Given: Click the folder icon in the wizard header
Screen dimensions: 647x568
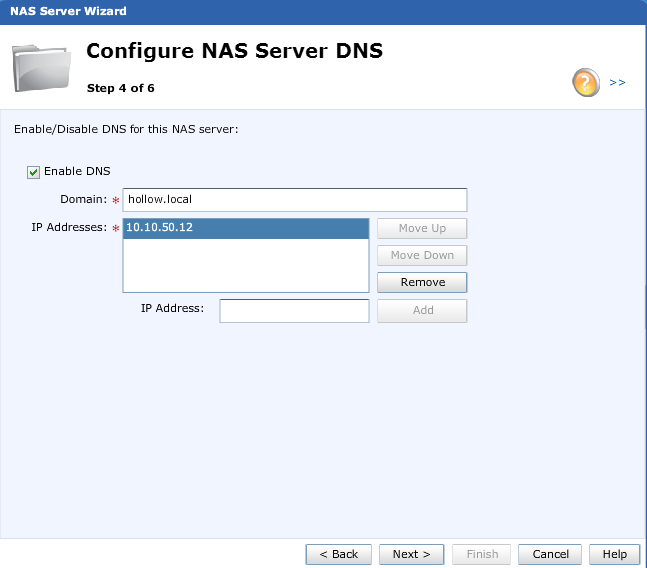Looking at the screenshot, I should pos(42,66).
